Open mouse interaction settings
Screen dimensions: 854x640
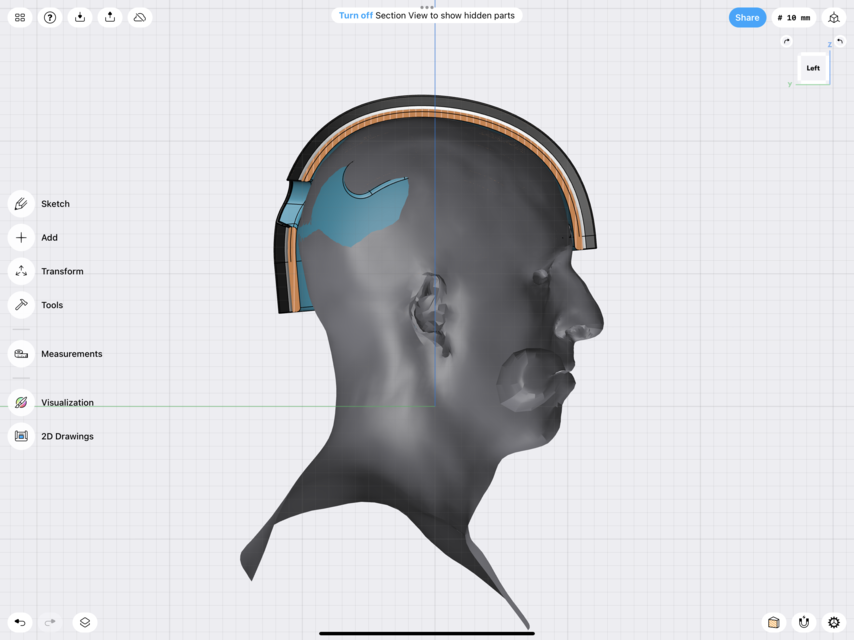(803, 621)
